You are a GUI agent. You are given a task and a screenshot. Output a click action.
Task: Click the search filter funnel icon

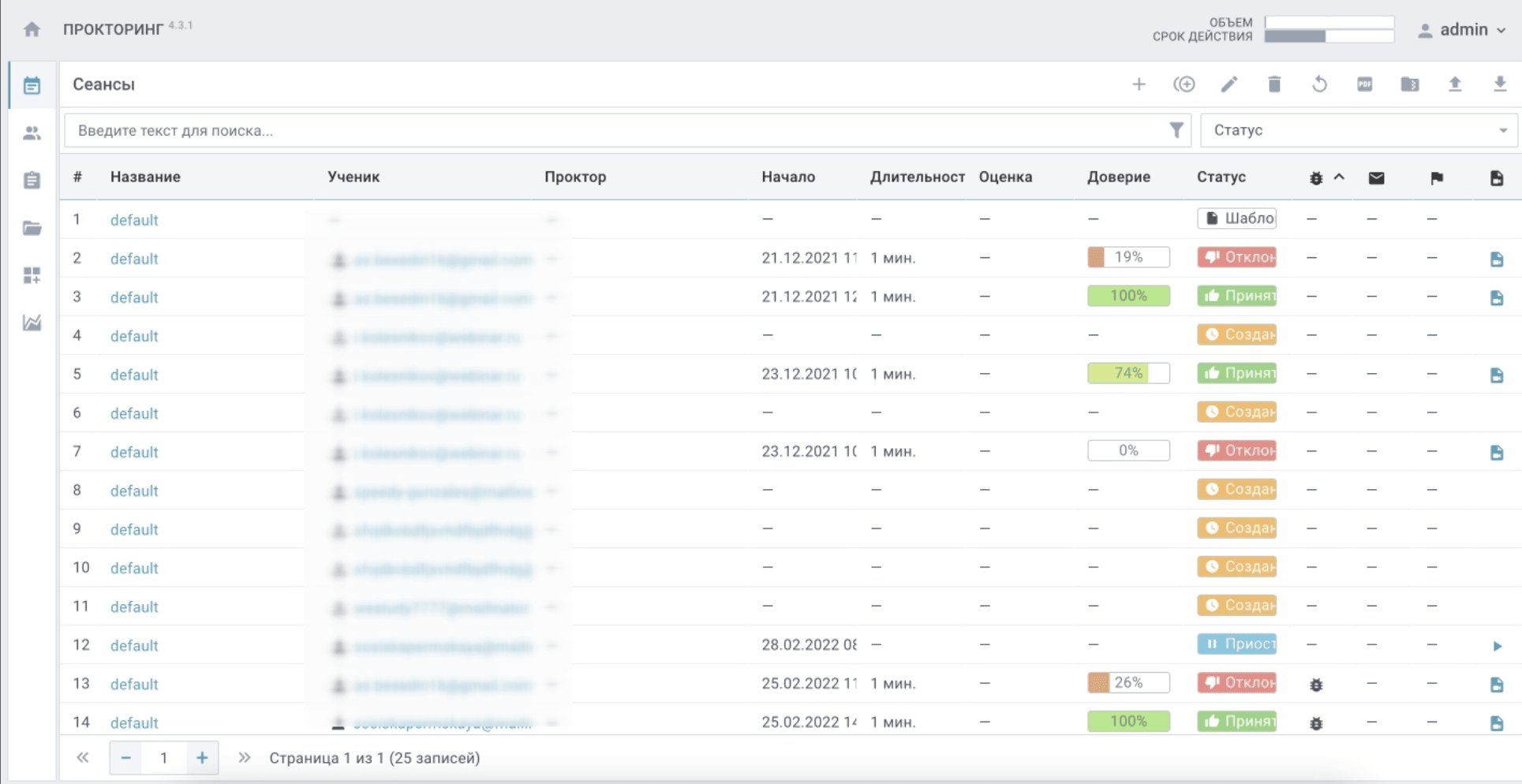point(1176,130)
